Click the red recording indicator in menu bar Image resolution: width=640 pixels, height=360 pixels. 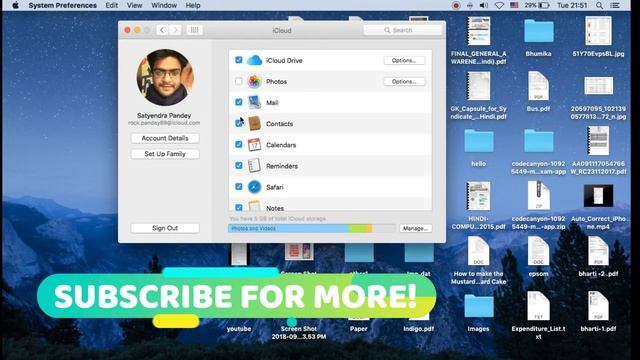pos(456,5)
